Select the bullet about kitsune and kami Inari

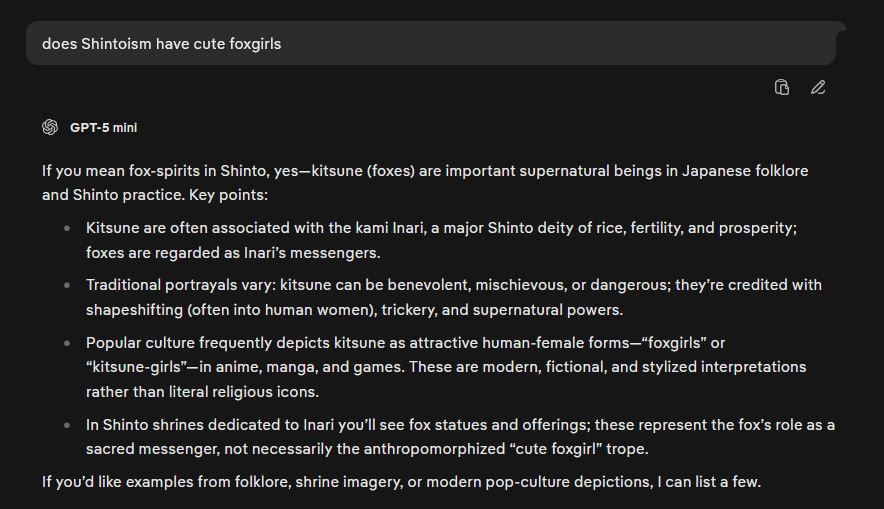click(440, 240)
